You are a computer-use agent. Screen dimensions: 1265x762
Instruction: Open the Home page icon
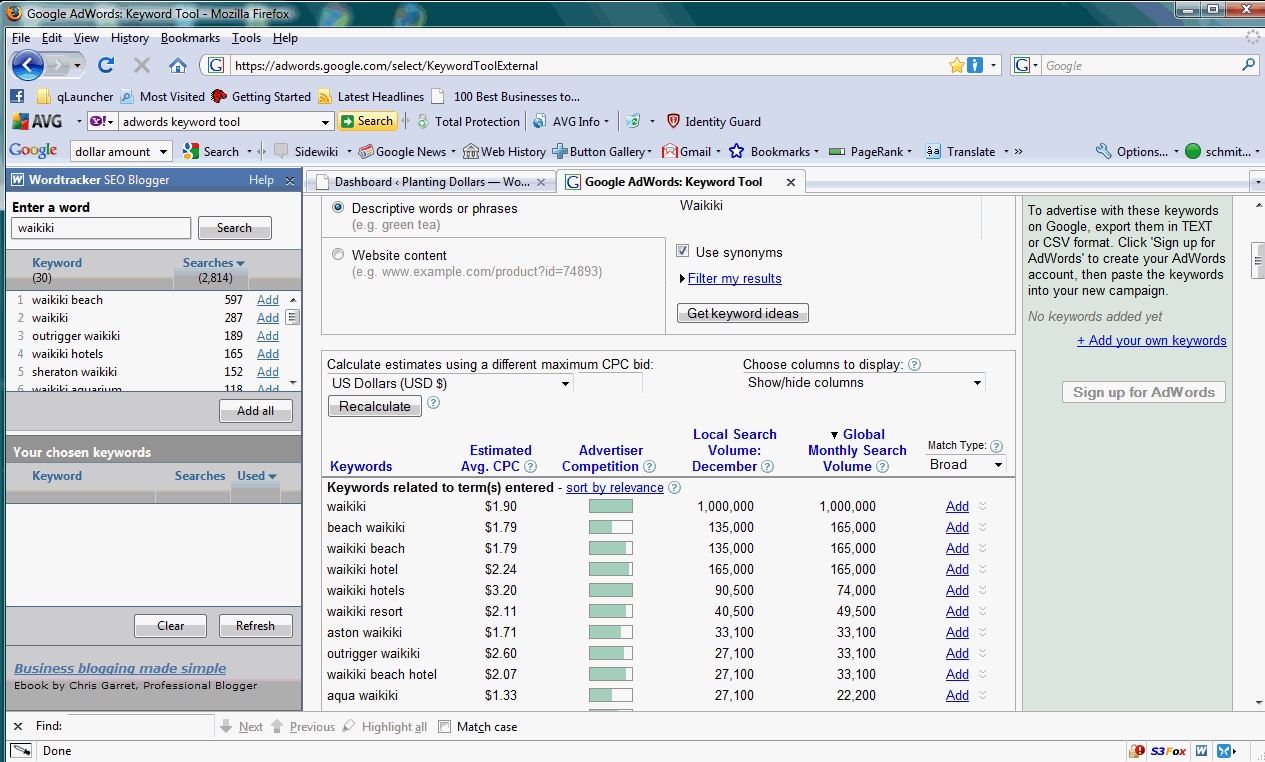click(x=178, y=66)
